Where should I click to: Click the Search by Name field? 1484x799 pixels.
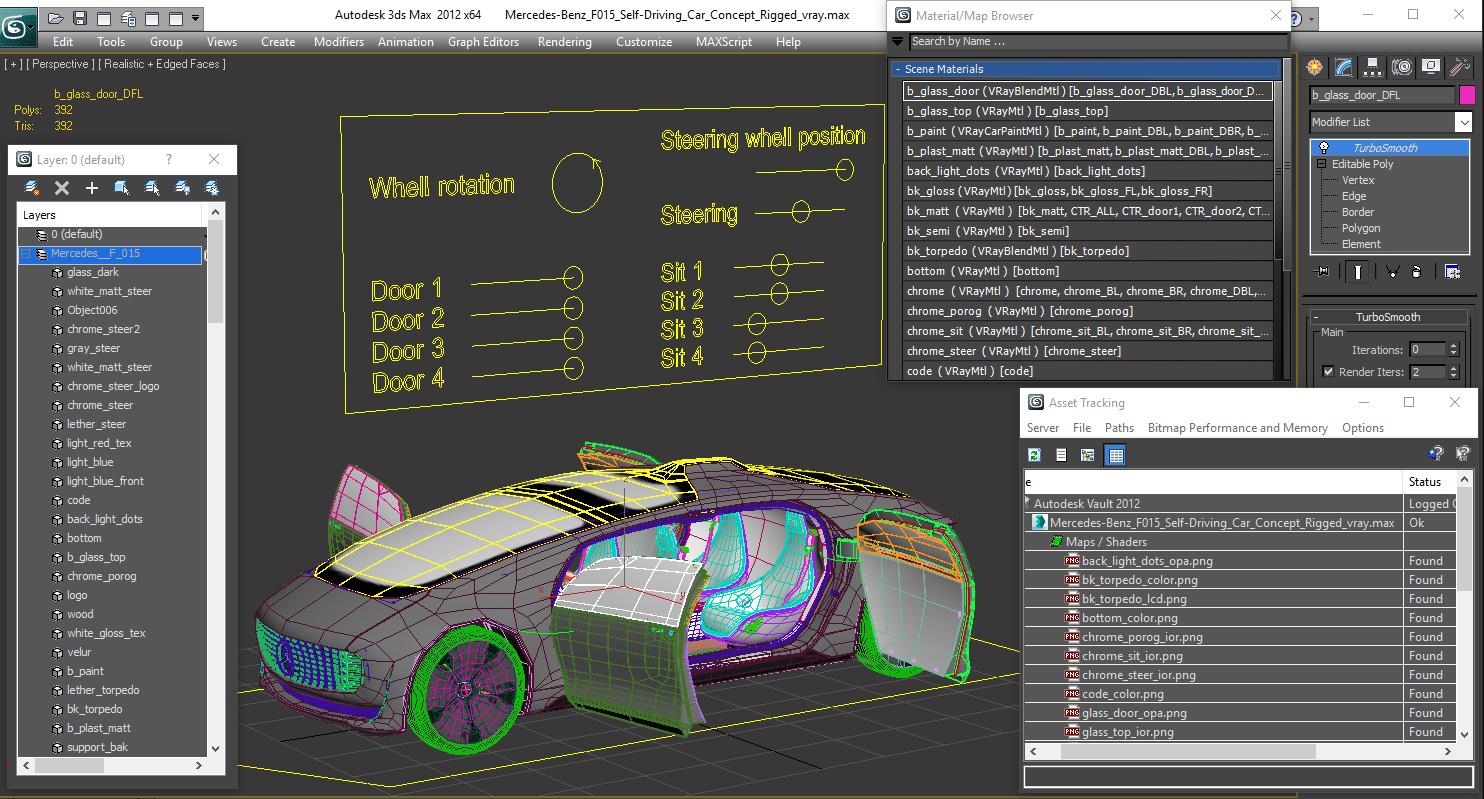pos(1098,42)
